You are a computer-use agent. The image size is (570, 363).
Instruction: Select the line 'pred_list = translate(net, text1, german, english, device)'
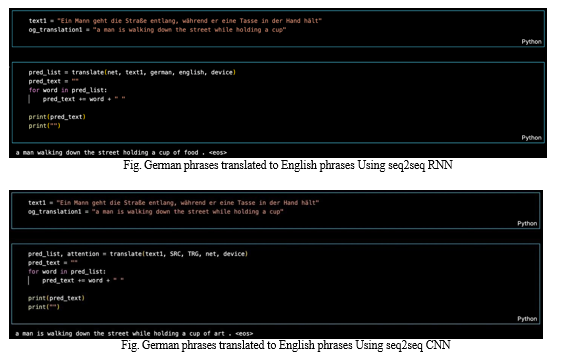coord(132,72)
